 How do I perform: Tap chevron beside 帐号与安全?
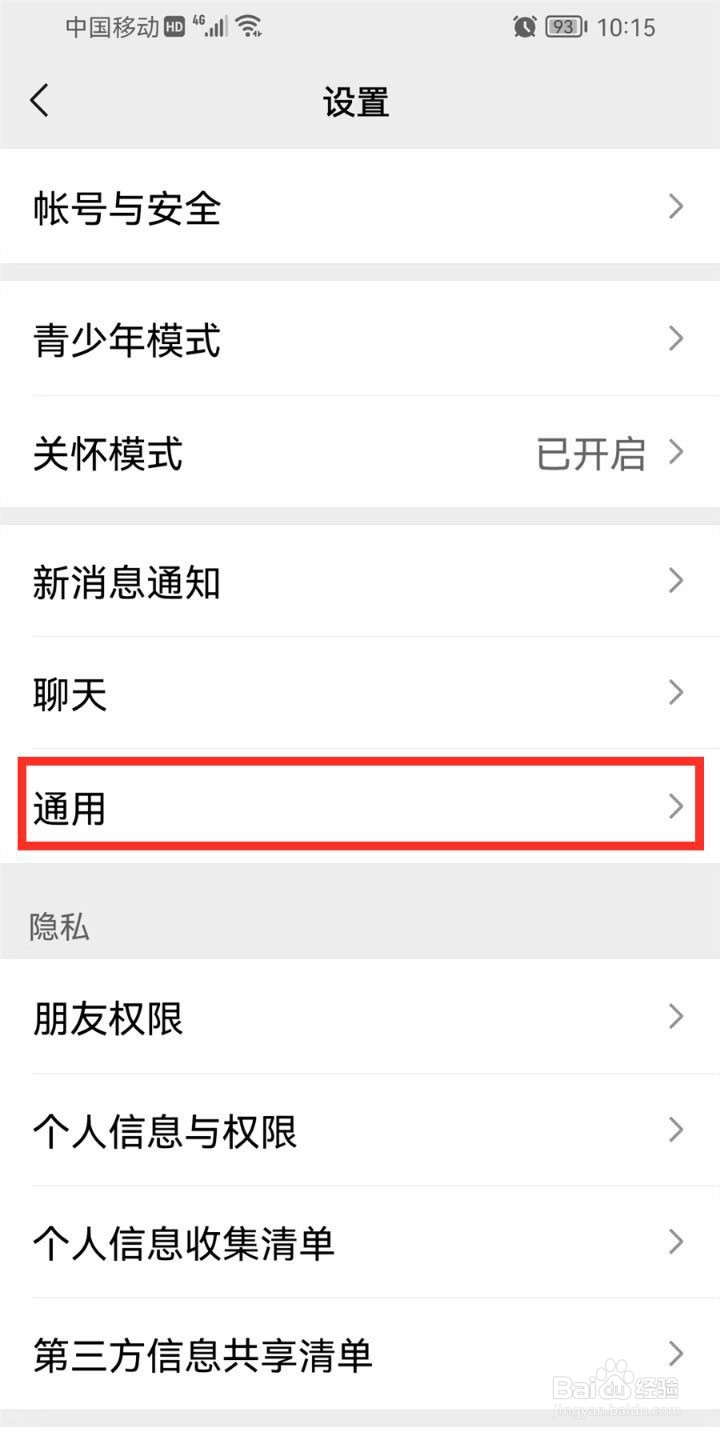(x=677, y=207)
